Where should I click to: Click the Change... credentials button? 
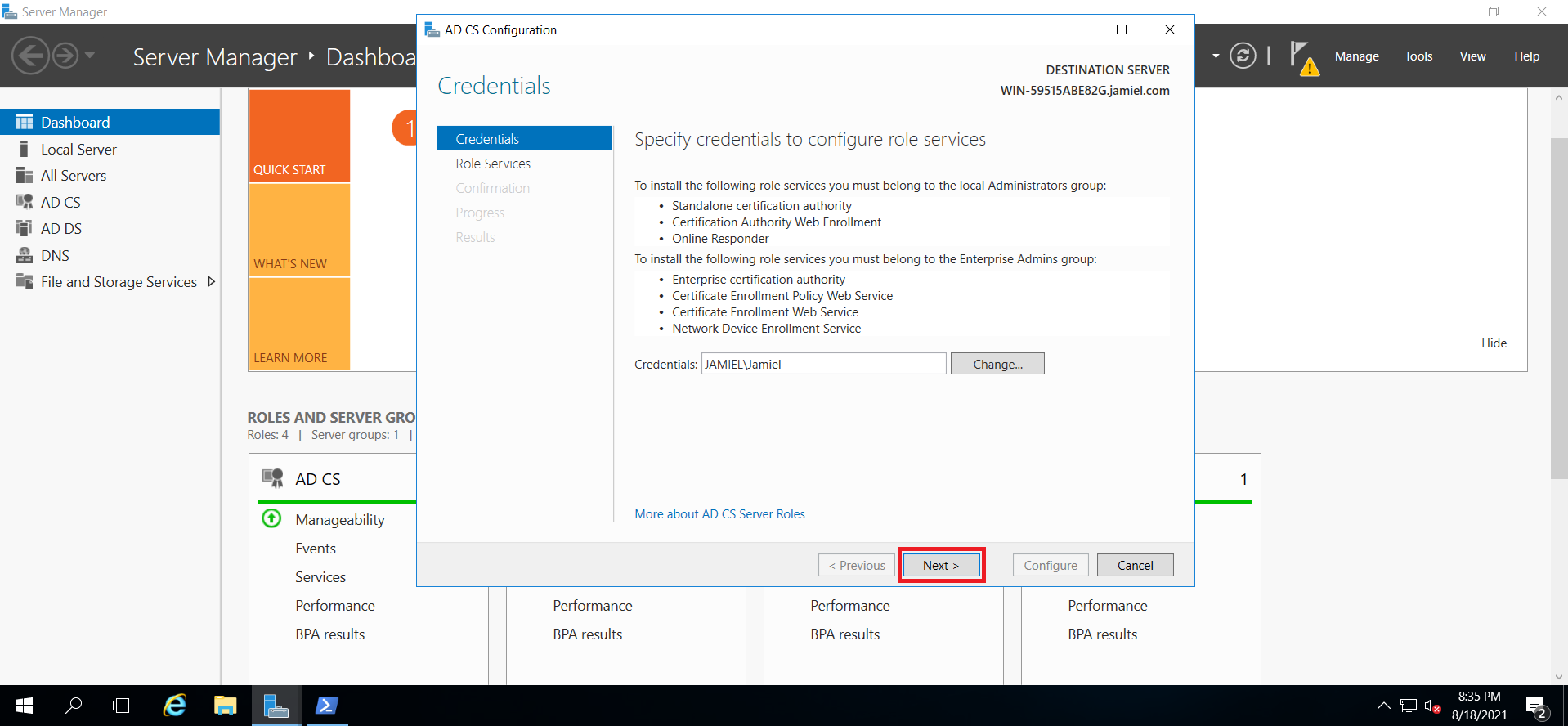tap(997, 364)
